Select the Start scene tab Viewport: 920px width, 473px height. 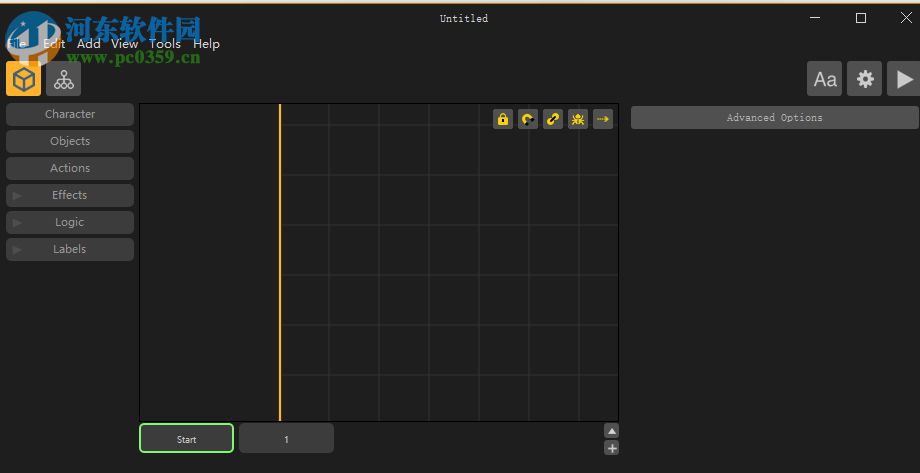pos(187,438)
